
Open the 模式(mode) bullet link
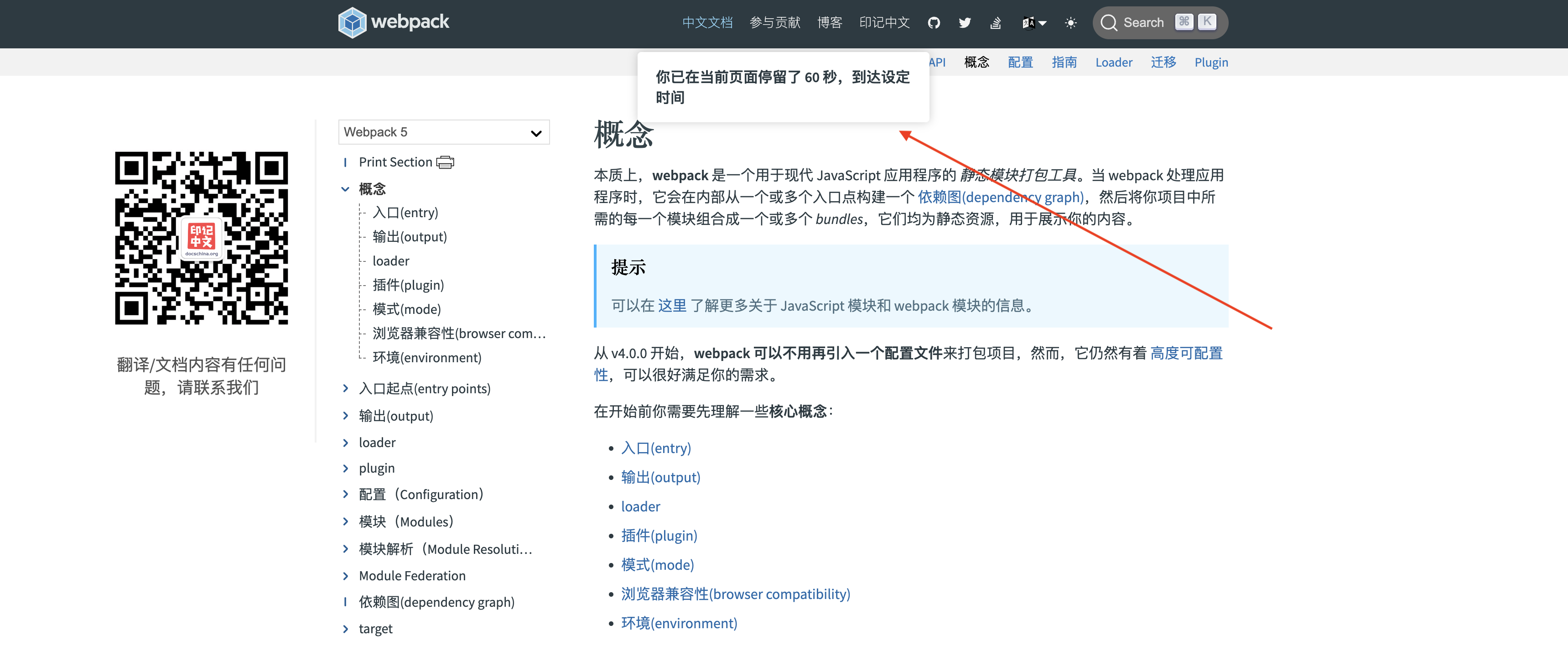(x=657, y=566)
